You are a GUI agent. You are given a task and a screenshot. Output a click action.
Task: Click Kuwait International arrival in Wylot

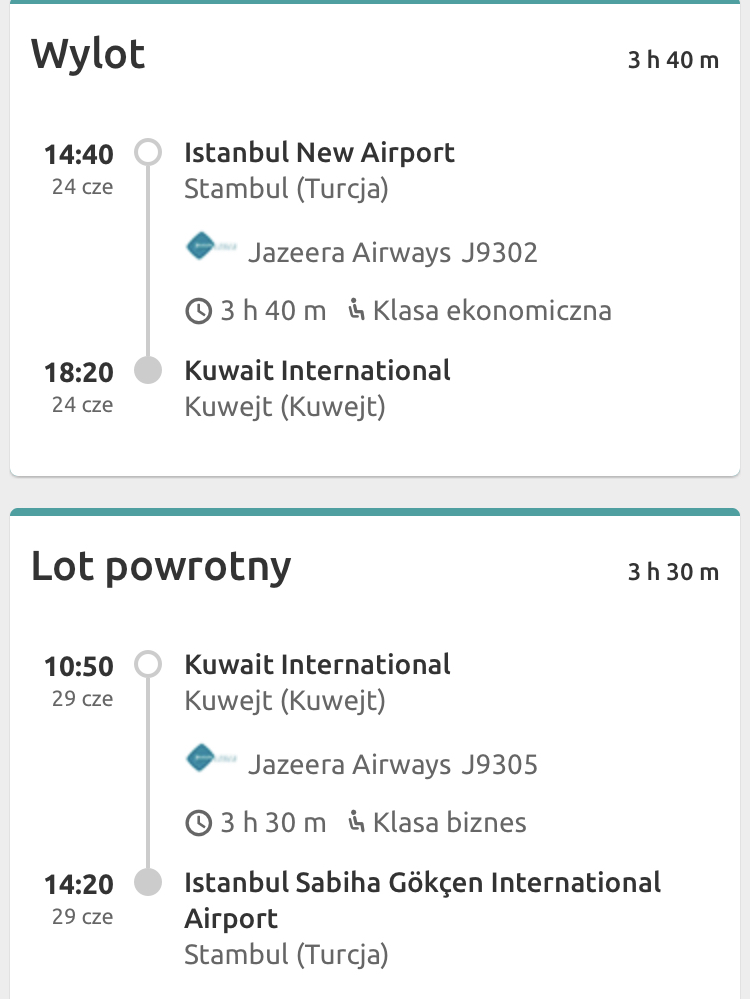point(317,371)
